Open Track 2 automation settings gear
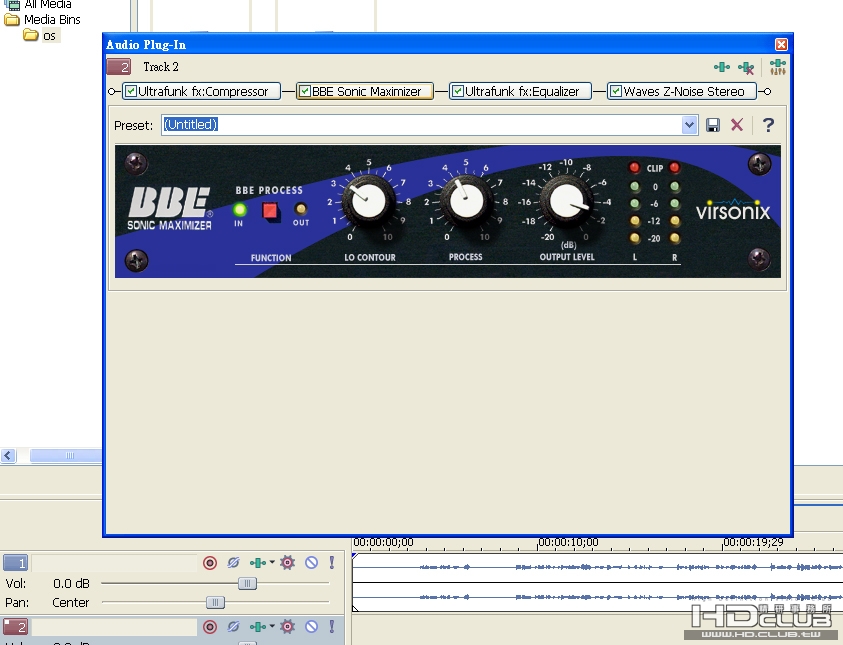 pyautogui.click(x=288, y=627)
